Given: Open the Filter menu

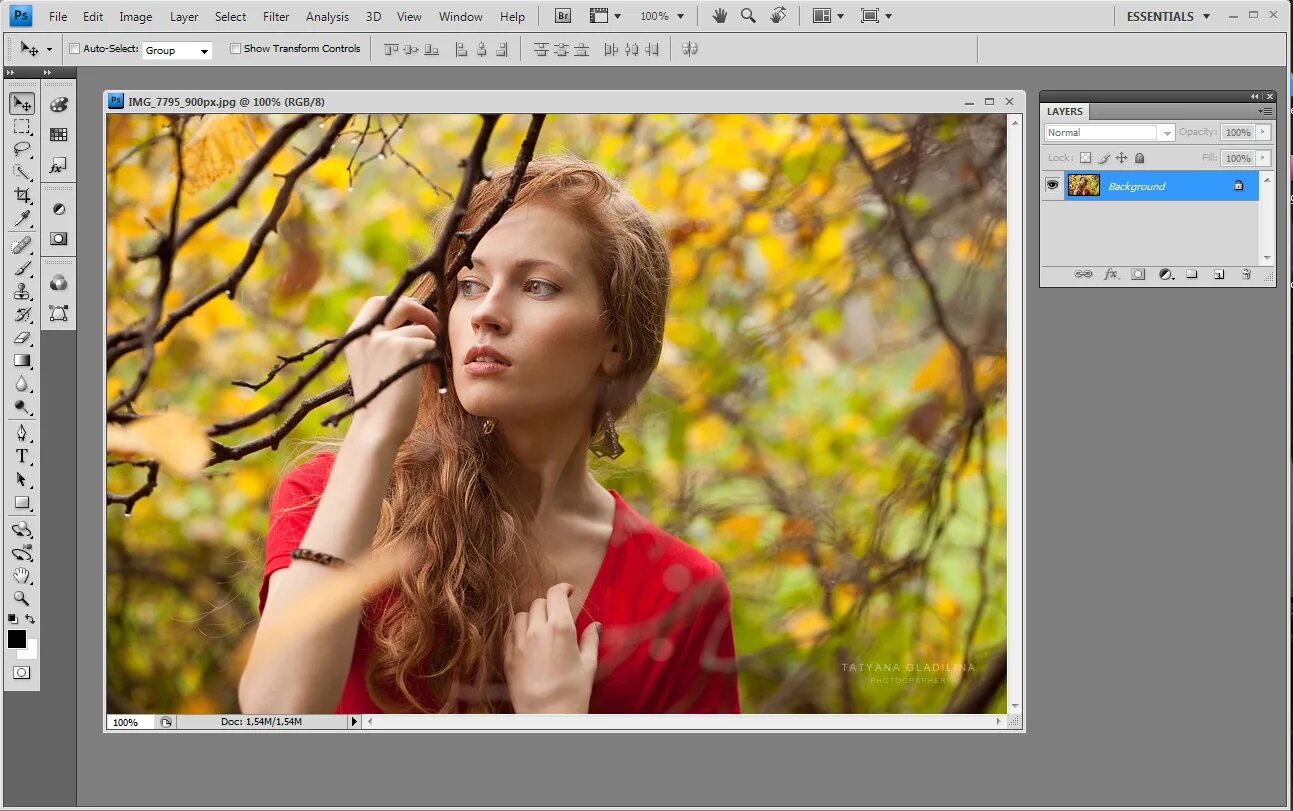Looking at the screenshot, I should click(276, 16).
